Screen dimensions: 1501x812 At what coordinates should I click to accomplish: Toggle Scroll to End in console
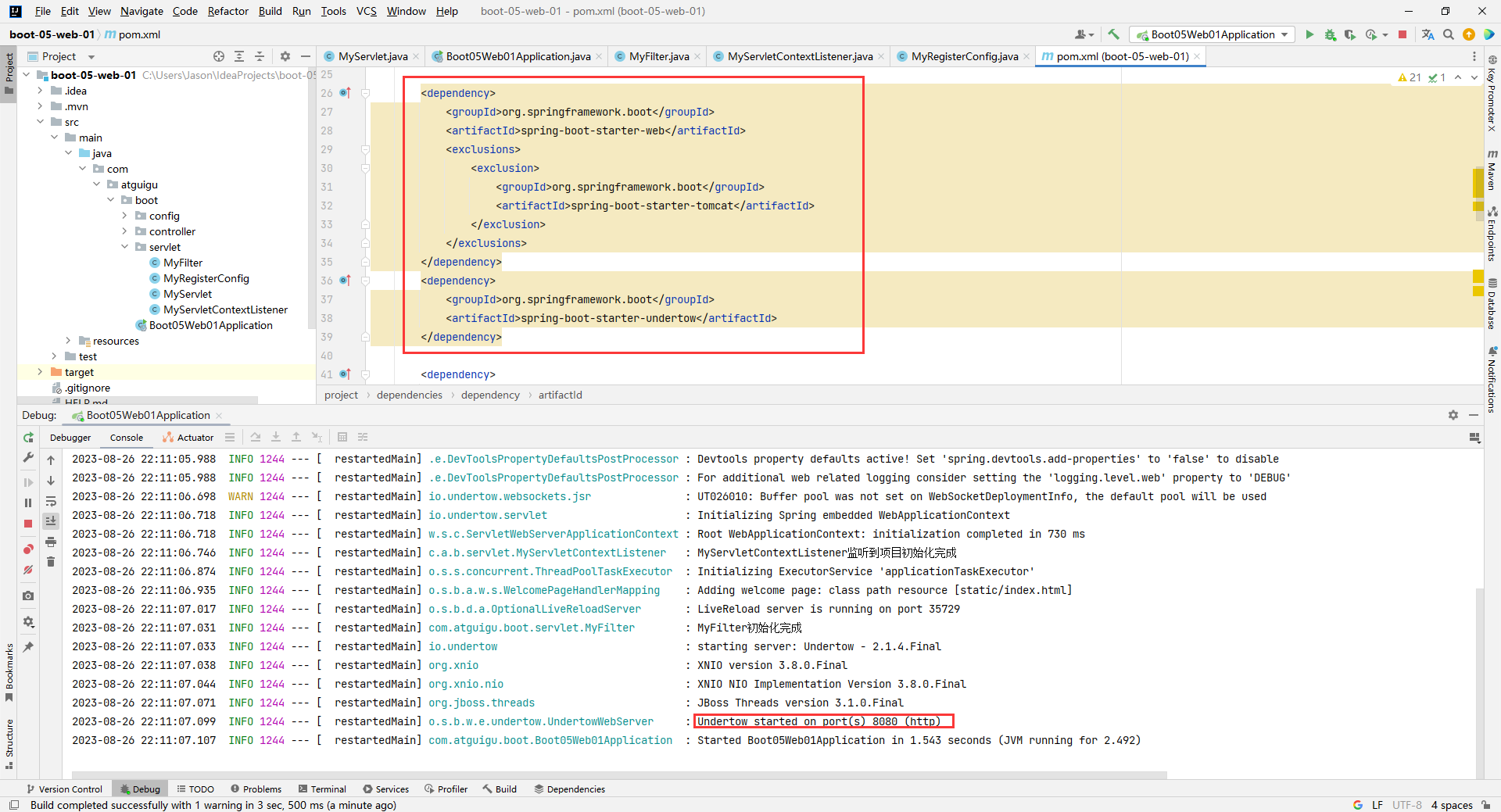point(51,521)
